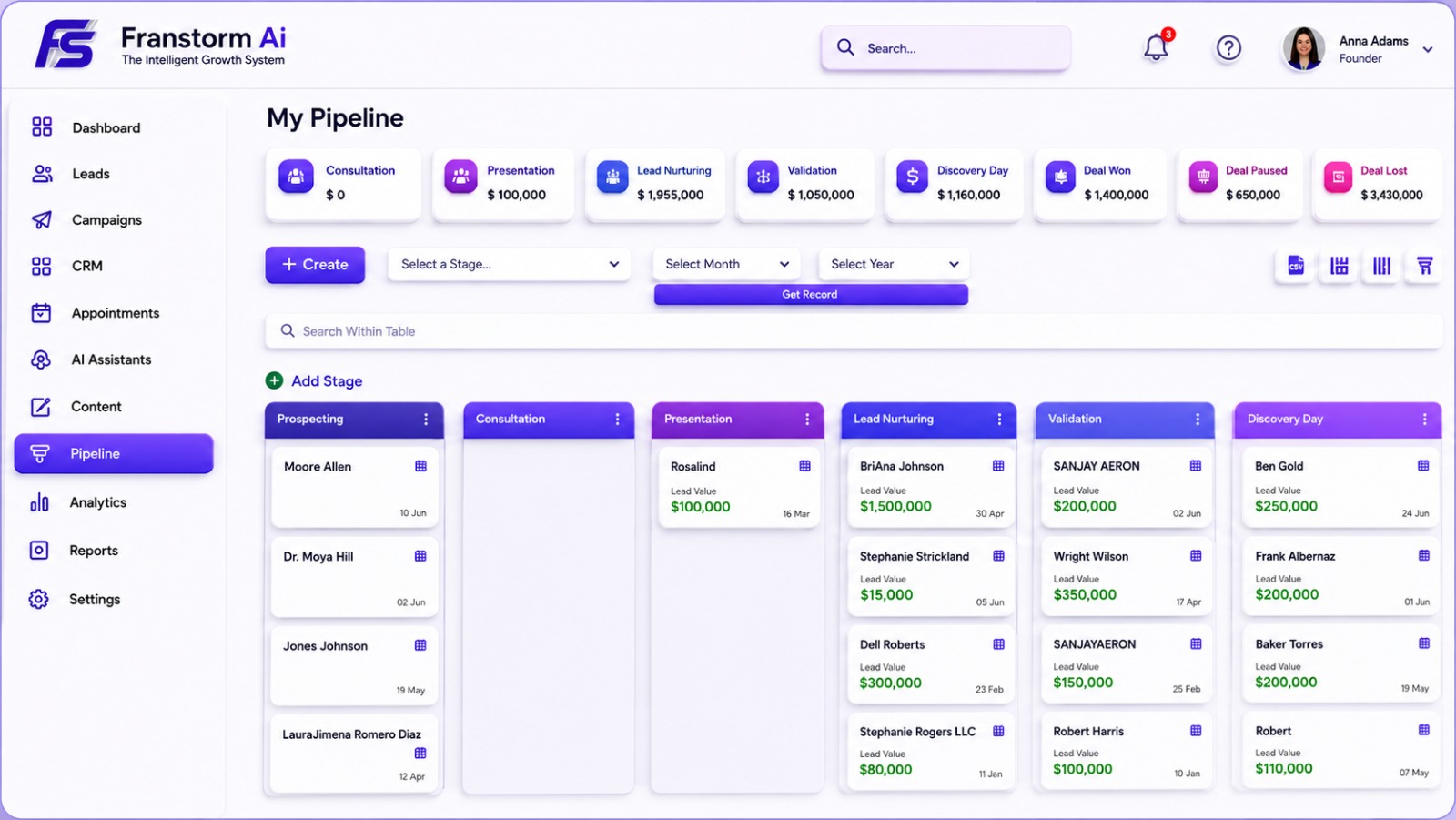Click the green Add Stage plus icon
This screenshot has height=820, width=1456.
tap(274, 380)
